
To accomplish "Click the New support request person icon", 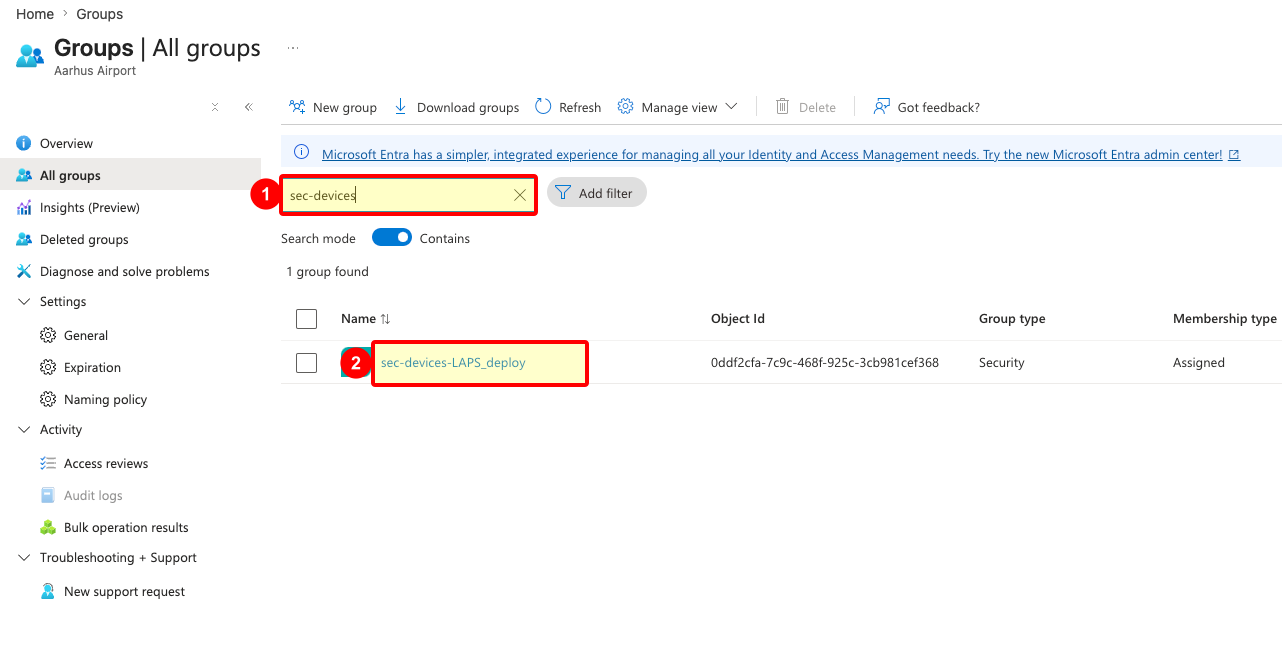I will tap(48, 591).
